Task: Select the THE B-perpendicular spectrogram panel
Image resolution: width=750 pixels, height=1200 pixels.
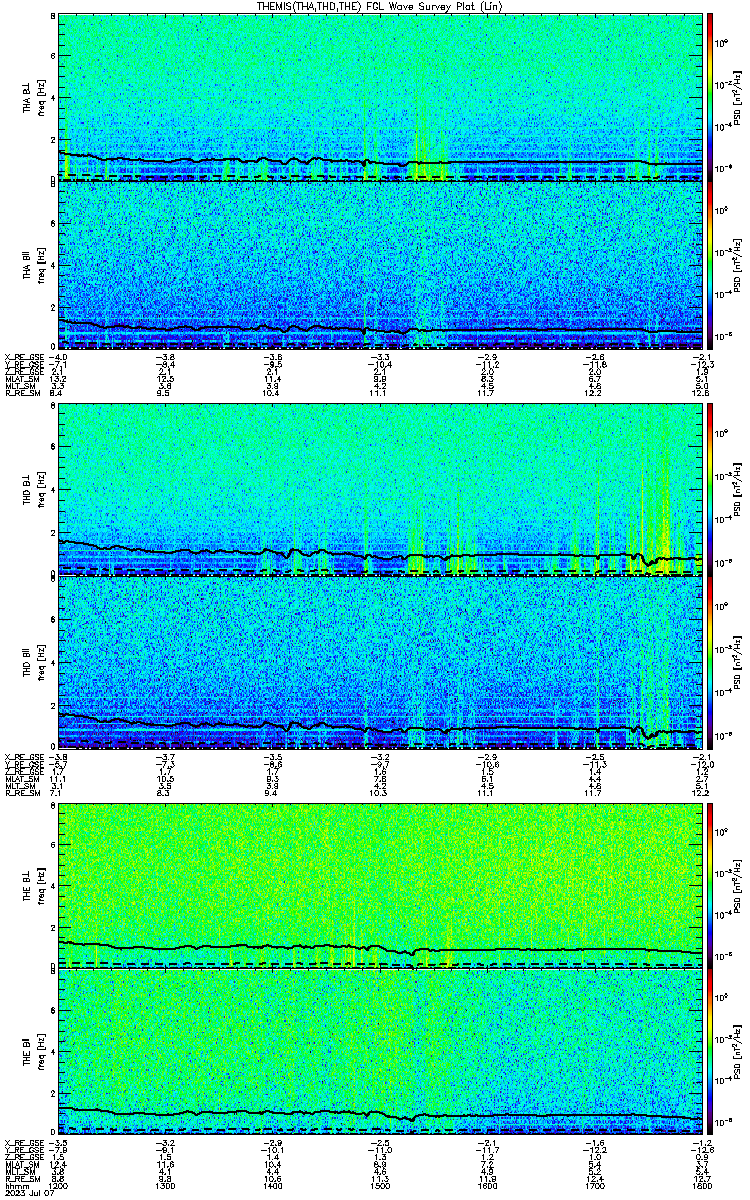Action: coord(380,884)
